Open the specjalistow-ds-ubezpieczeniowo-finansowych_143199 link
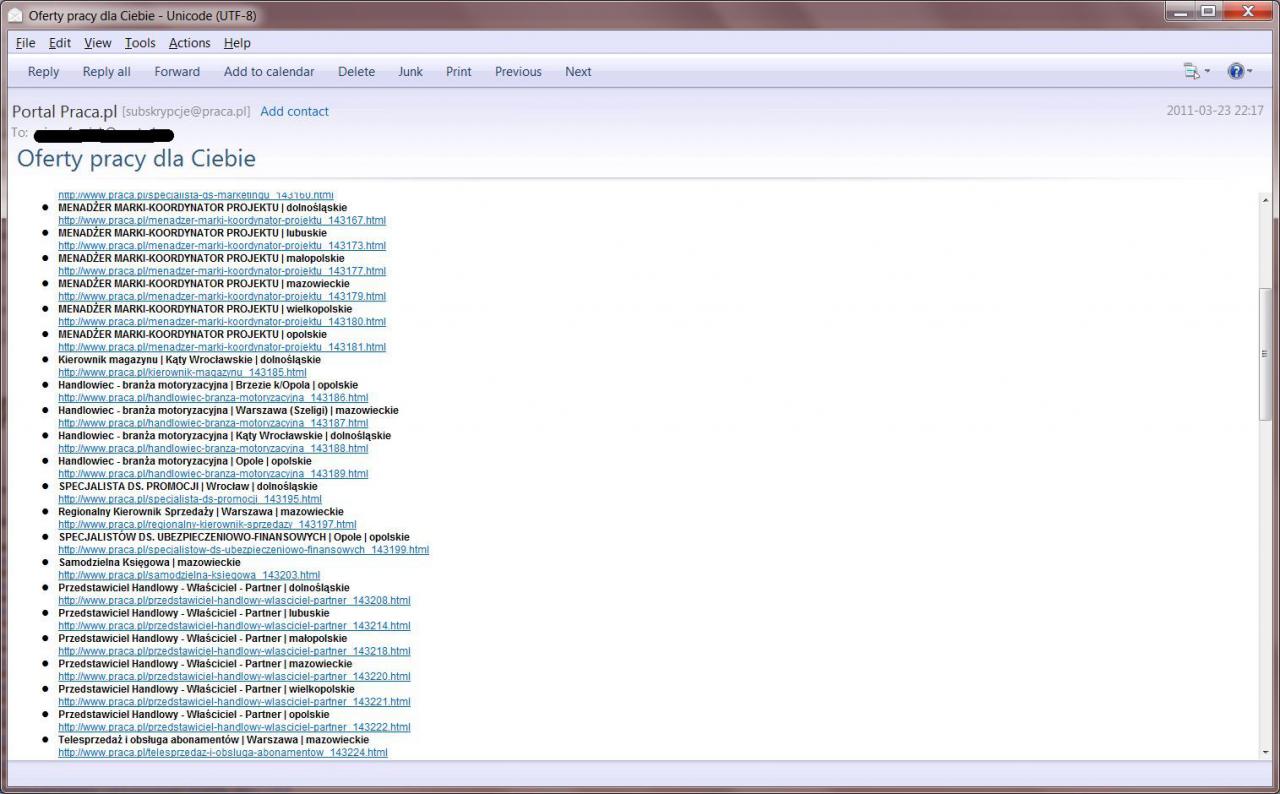Viewport: 1280px width, 794px height. click(x=243, y=550)
